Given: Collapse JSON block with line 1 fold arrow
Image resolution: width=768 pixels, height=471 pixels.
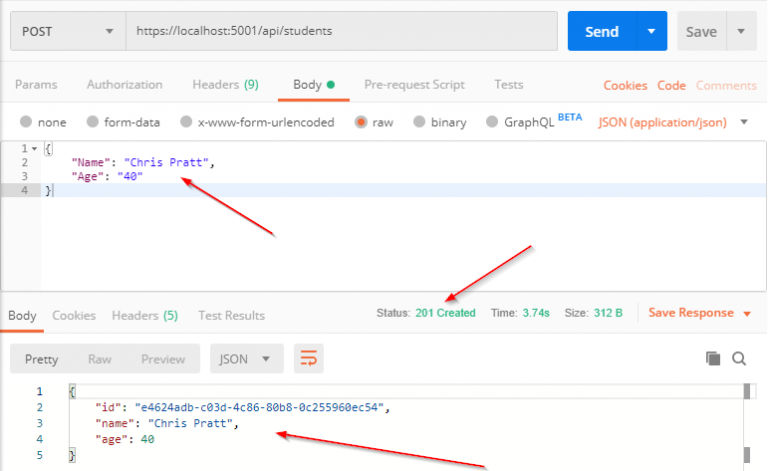Looking at the screenshot, I should pos(34,149).
